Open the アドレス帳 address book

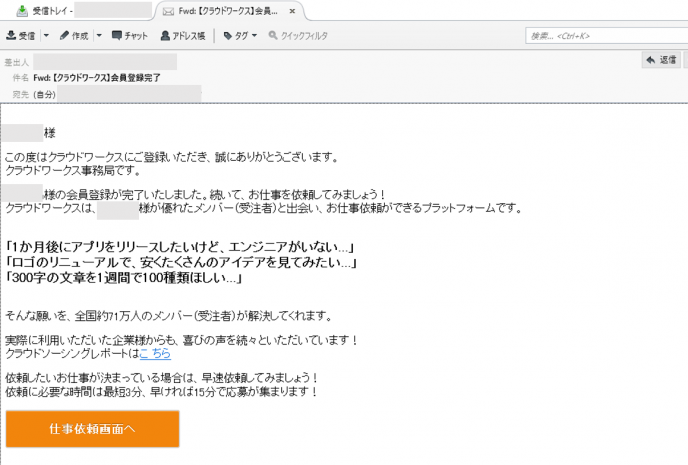pyautogui.click(x=183, y=36)
